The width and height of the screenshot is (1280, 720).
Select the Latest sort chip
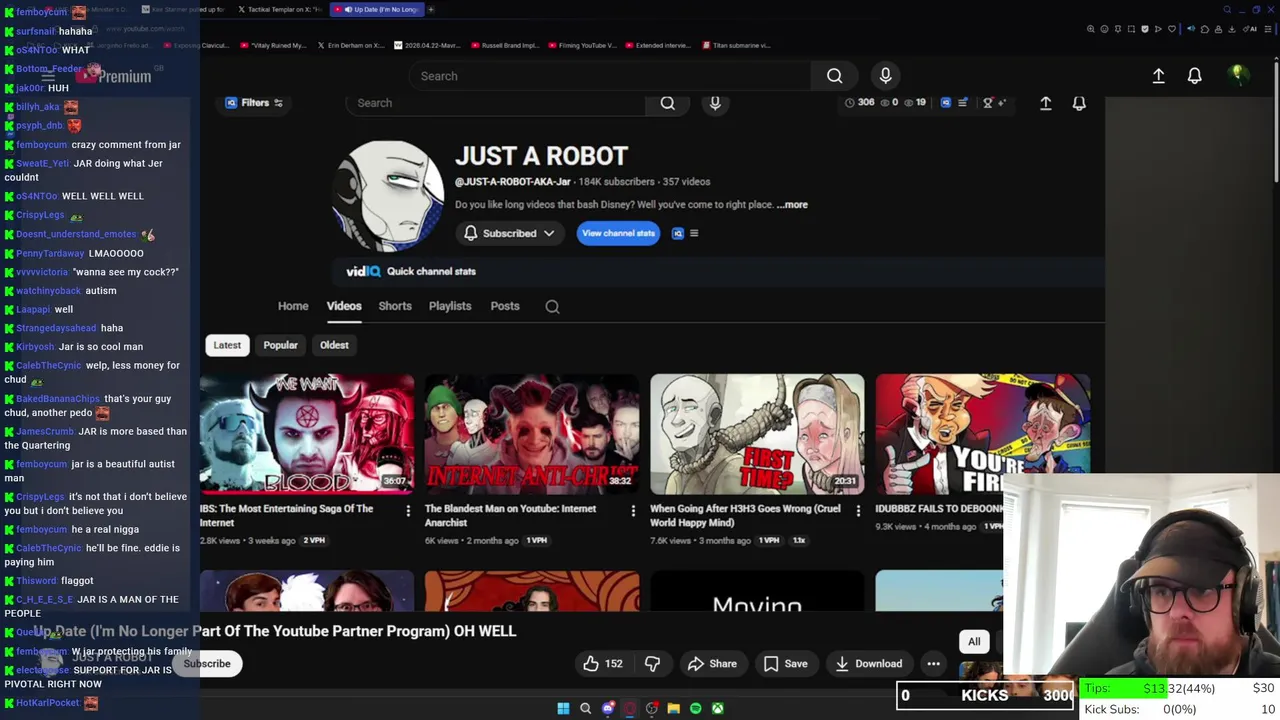[227, 345]
